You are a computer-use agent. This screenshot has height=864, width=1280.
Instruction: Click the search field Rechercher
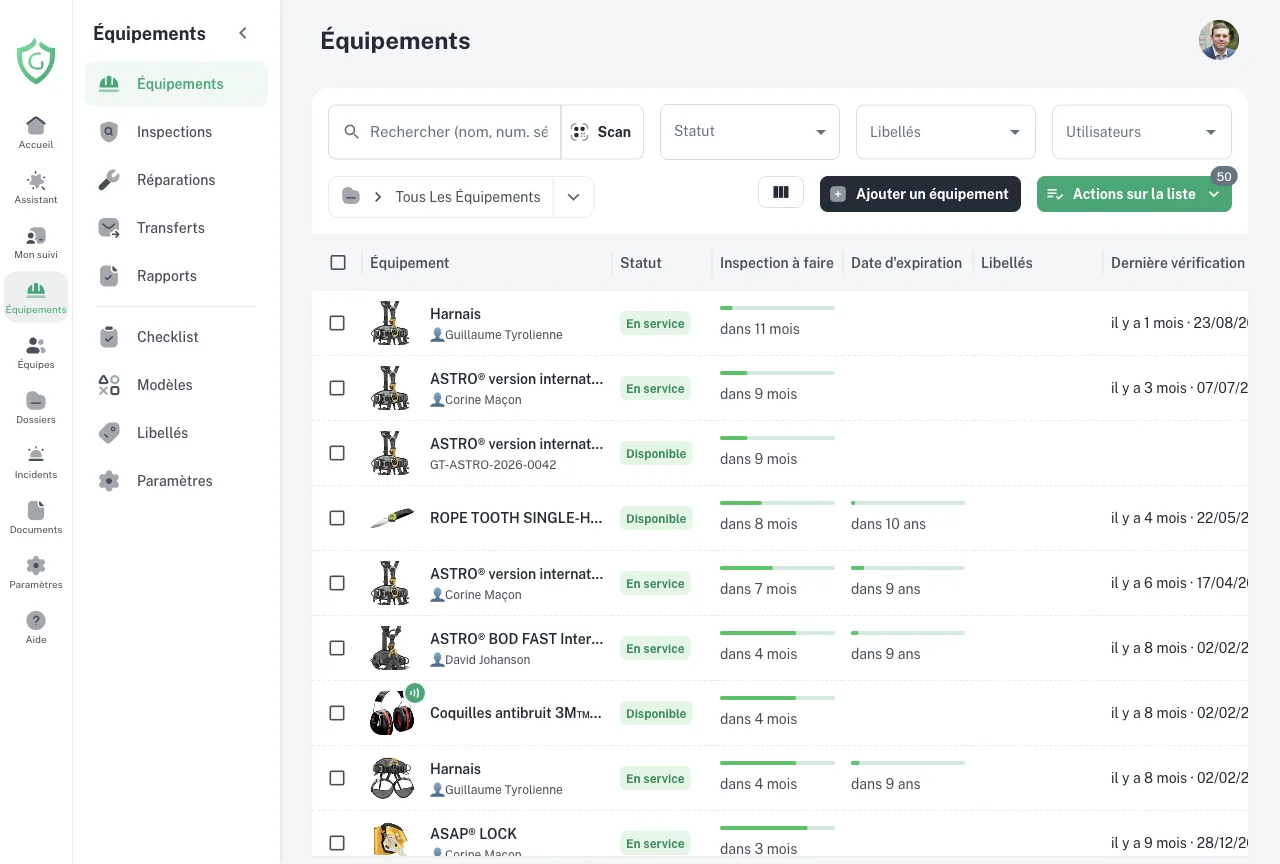[x=445, y=132]
